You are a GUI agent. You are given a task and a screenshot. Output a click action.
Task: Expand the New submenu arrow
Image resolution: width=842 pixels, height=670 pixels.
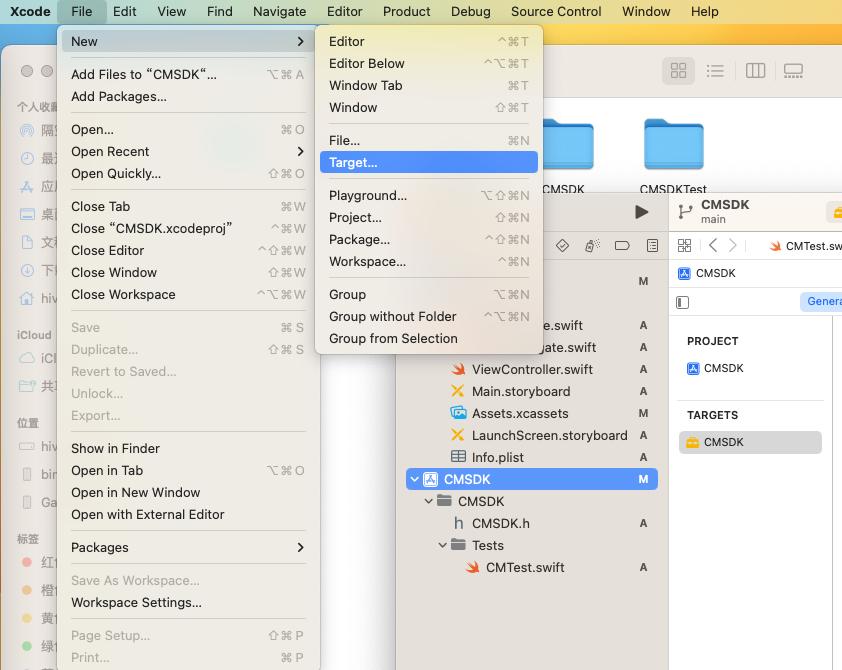(300, 41)
